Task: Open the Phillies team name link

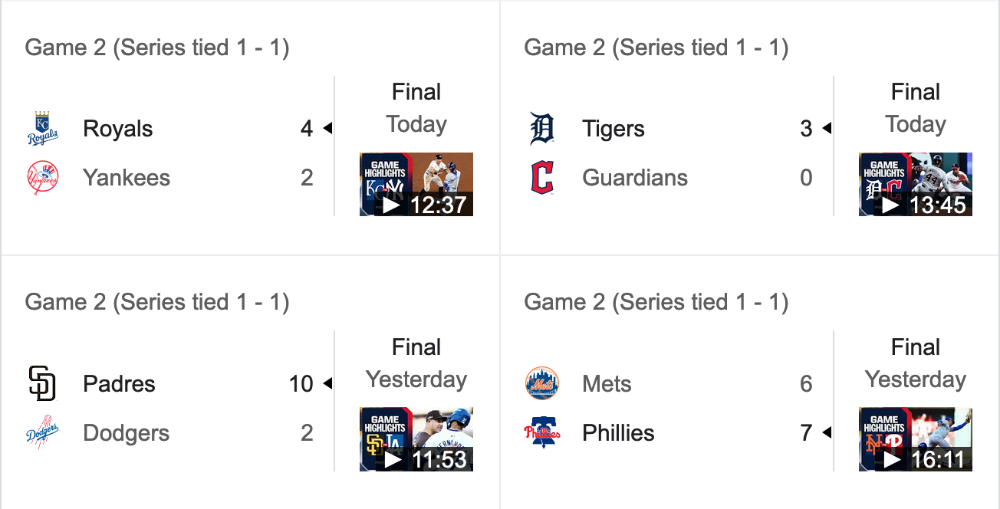Action: coord(618,433)
